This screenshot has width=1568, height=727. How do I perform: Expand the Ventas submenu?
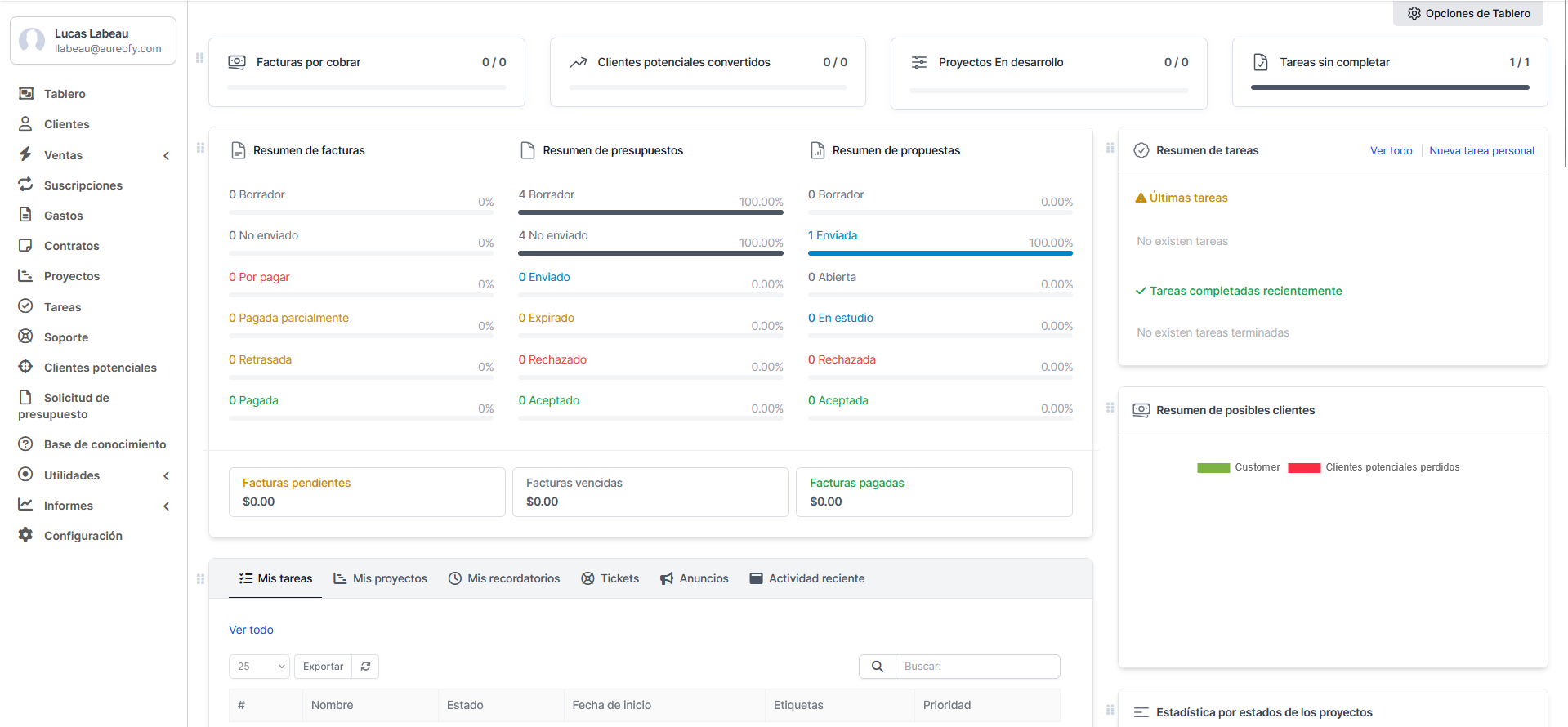tap(167, 155)
